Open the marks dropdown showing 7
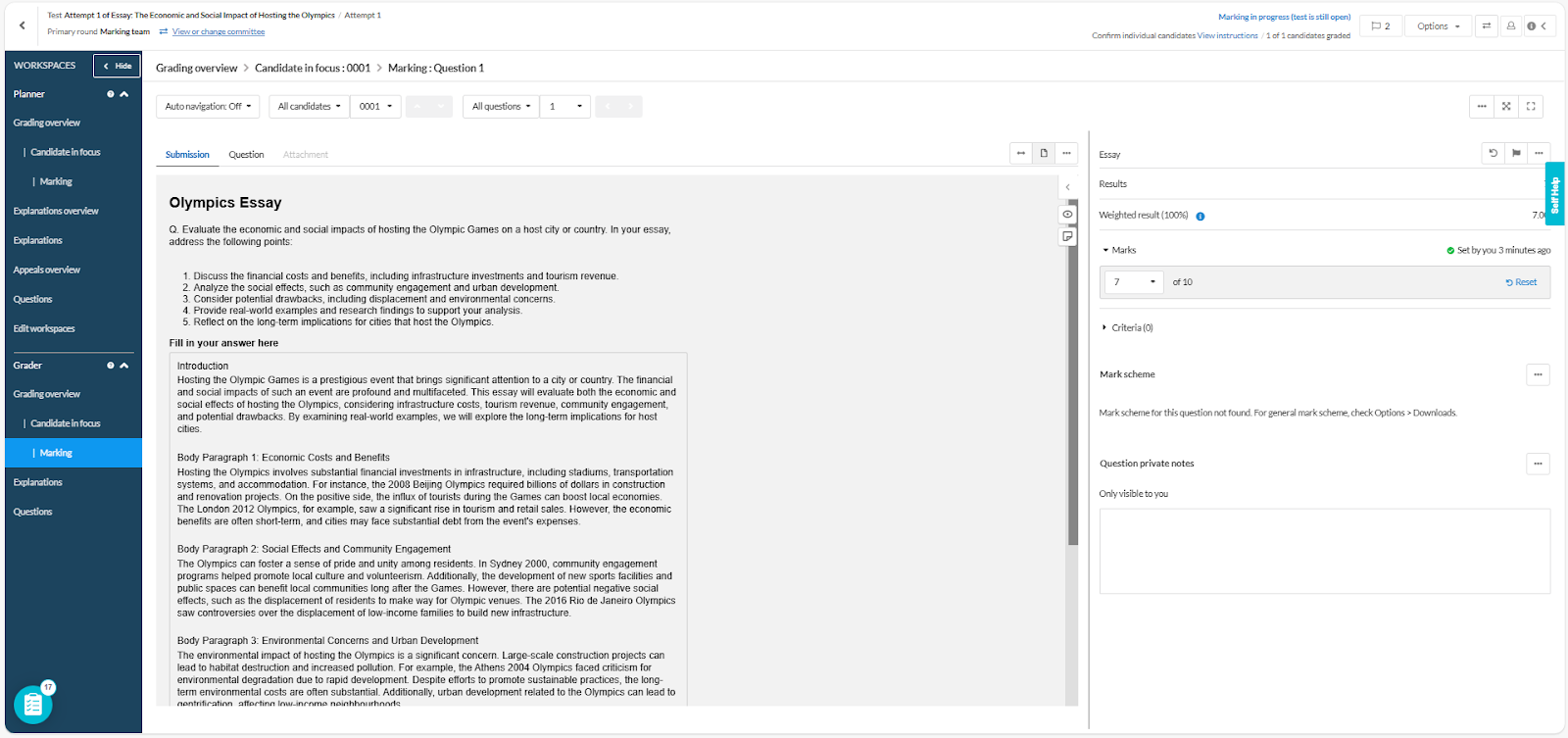Viewport: 1568px width, 738px height. 1134,282
